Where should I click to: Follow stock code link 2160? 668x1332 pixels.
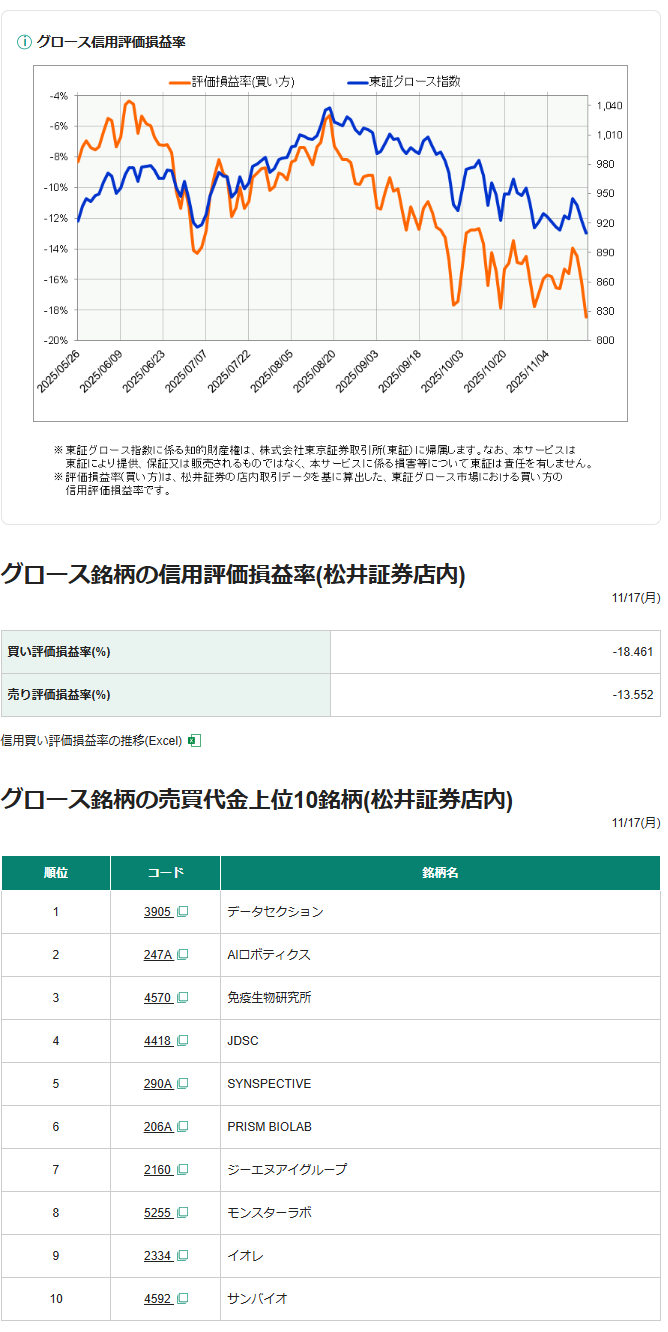(158, 1170)
